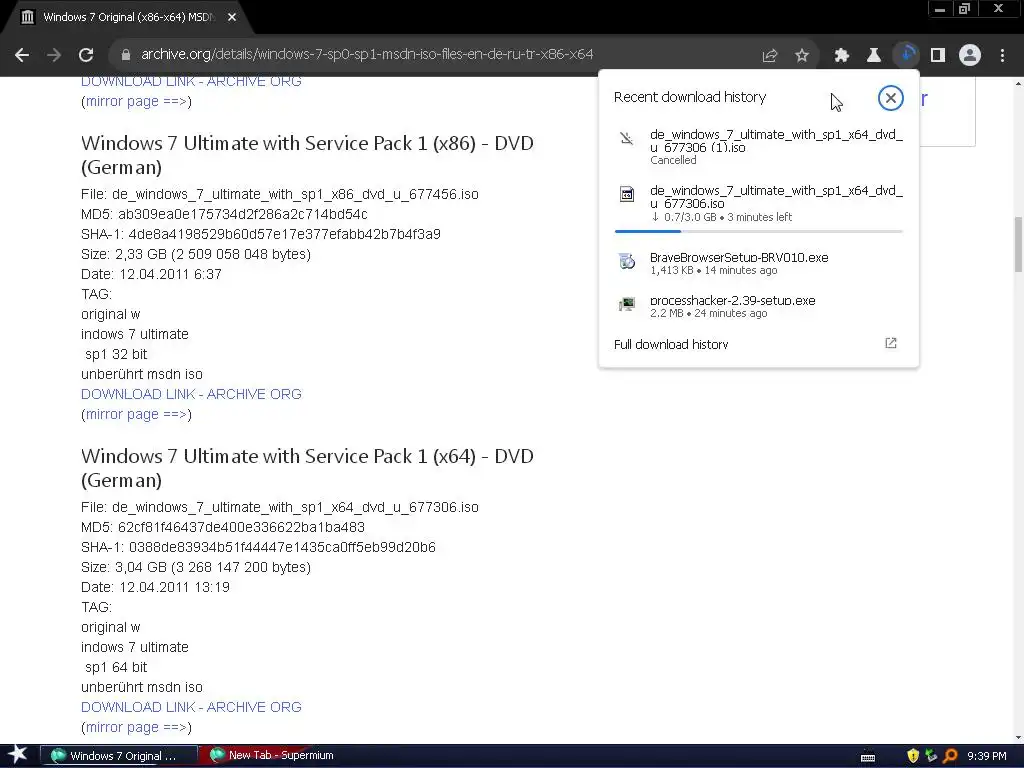Click x64 file name de_windows_7..._677306.iso in page

pos(295,507)
